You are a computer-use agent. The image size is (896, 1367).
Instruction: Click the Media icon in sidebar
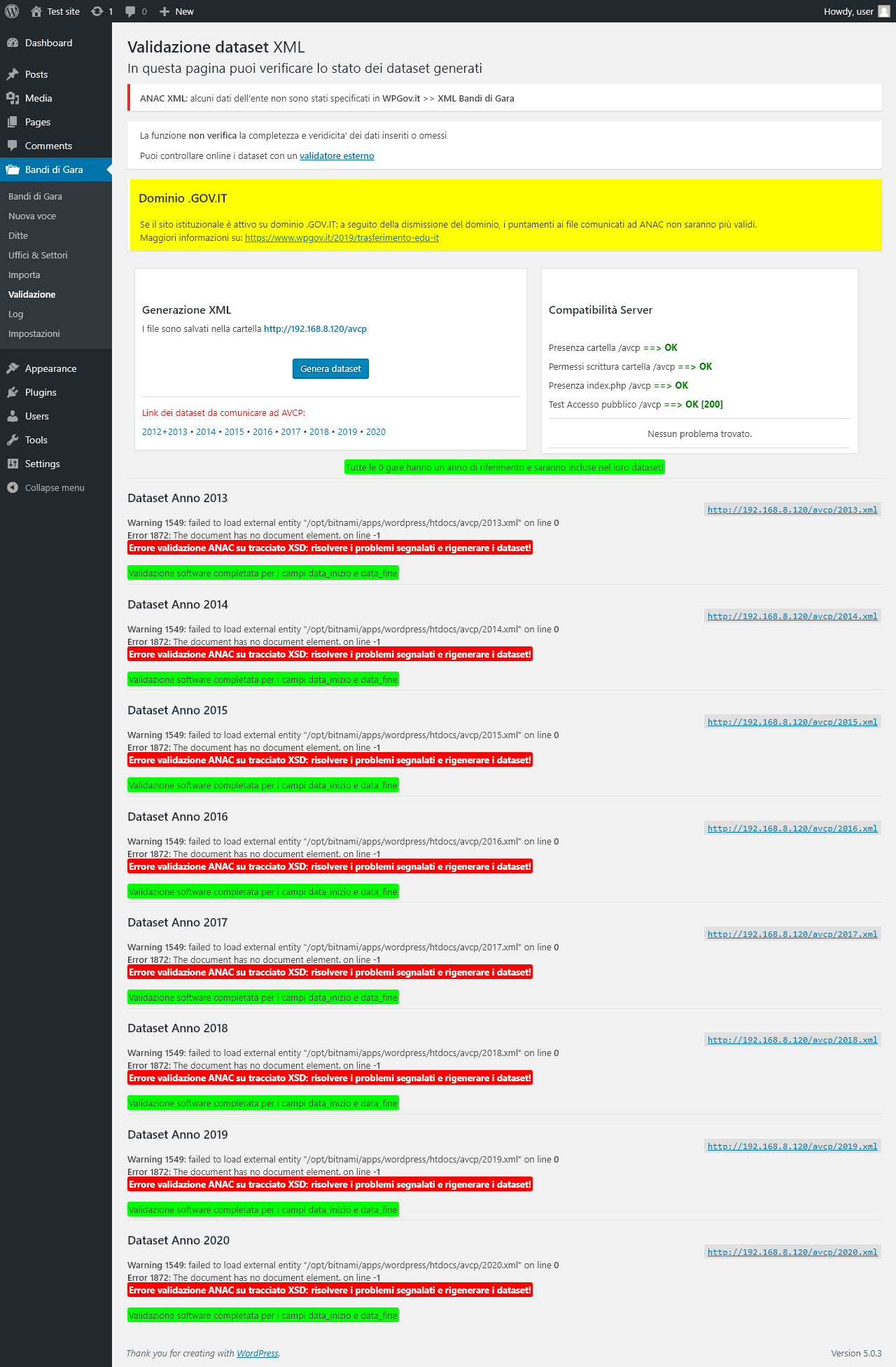[x=13, y=98]
